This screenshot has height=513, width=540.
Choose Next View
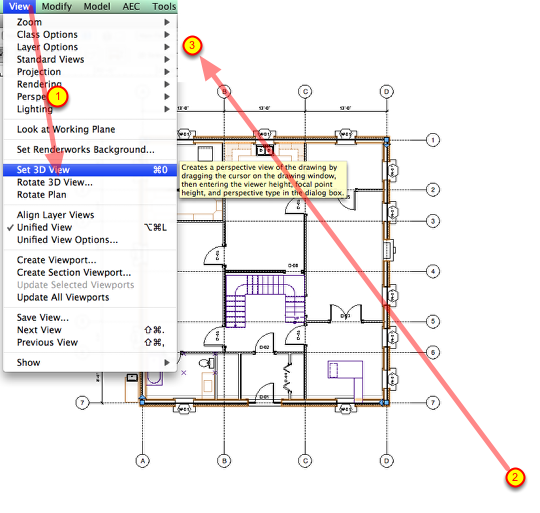90,330
